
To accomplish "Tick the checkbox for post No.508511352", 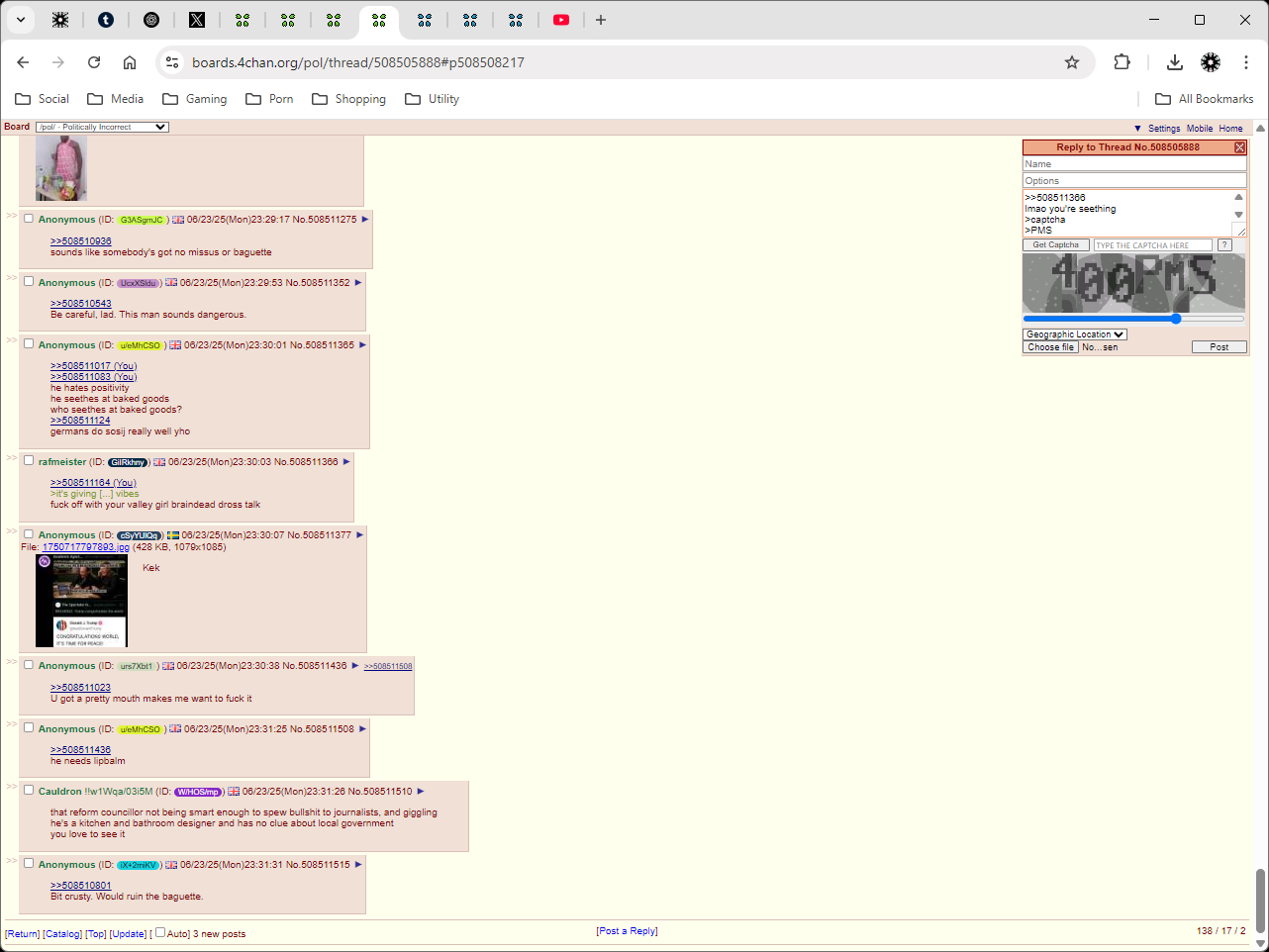I will click(29, 281).
